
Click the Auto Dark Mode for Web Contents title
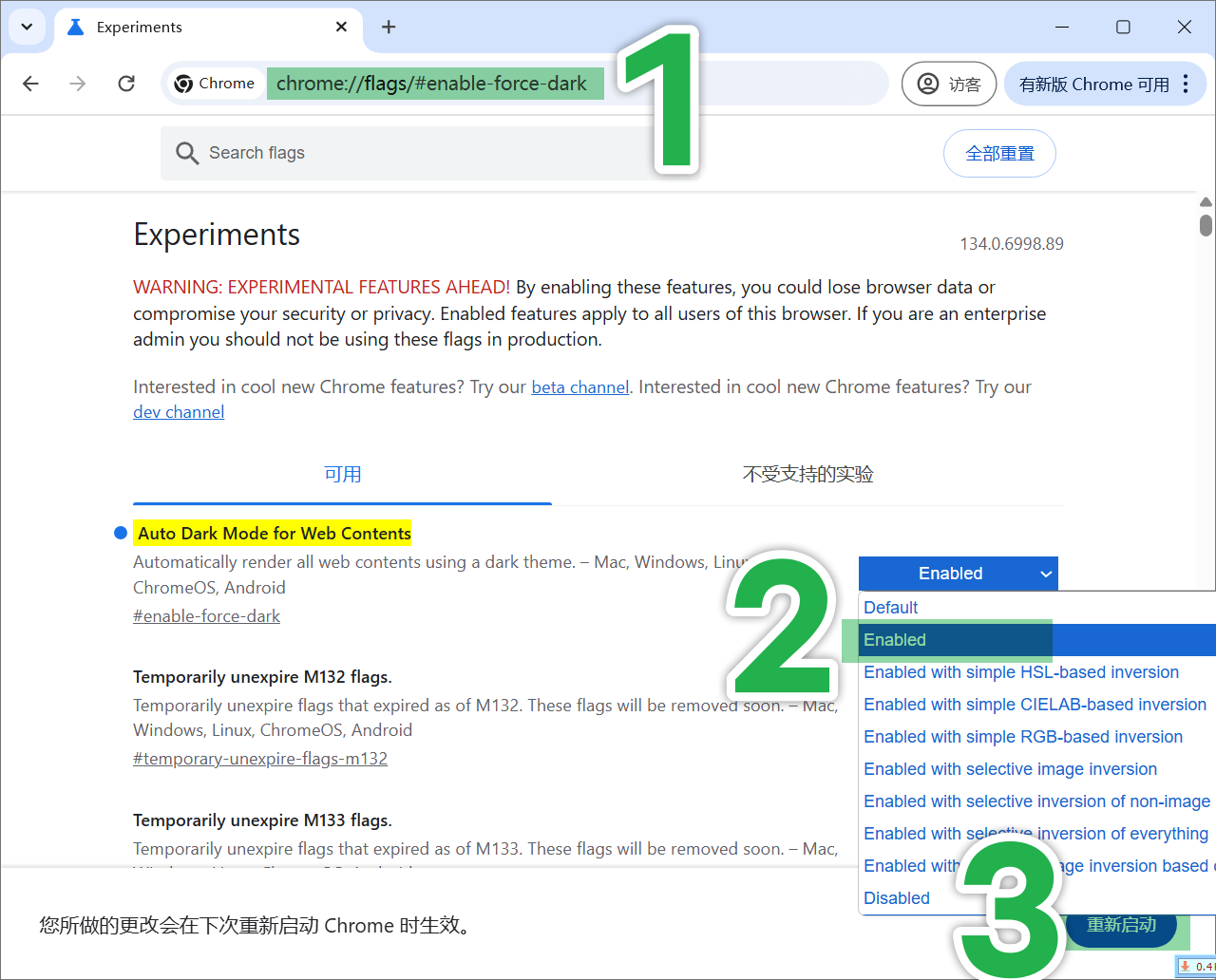(275, 534)
